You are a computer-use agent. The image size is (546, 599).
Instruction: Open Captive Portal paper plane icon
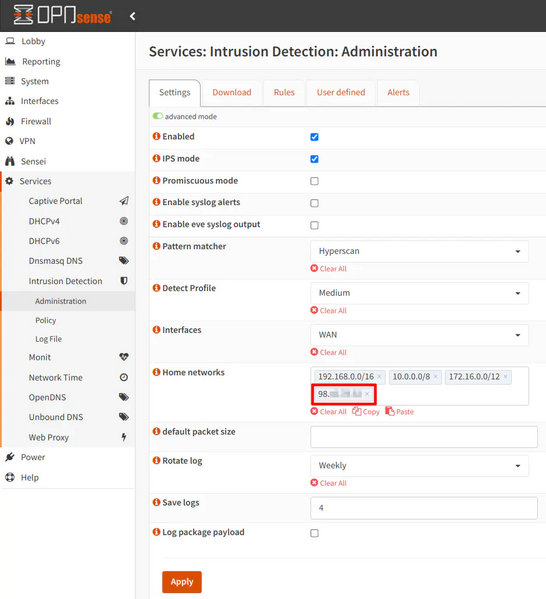pos(124,201)
